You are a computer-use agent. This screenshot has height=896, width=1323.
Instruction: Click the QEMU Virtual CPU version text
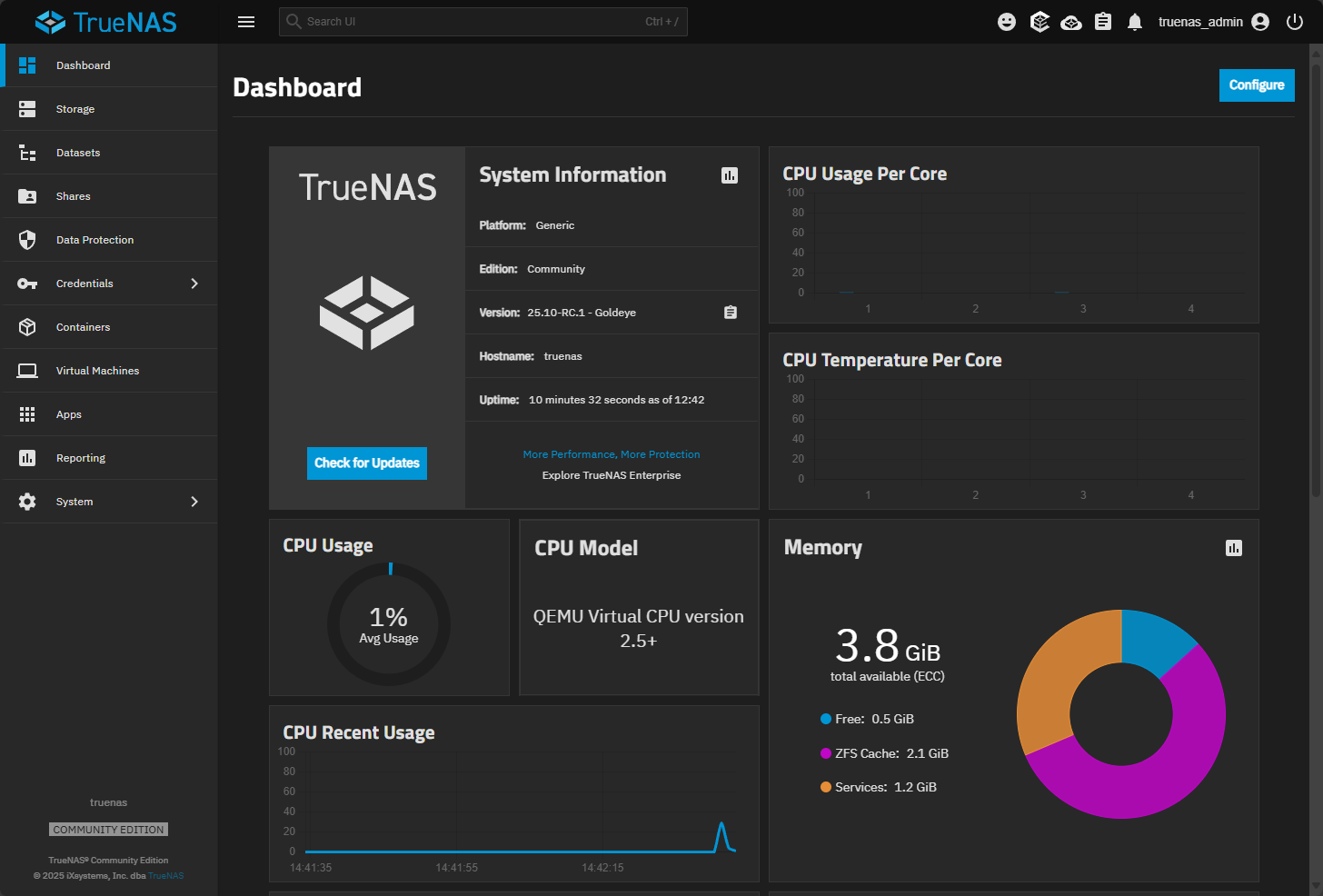[x=639, y=628]
